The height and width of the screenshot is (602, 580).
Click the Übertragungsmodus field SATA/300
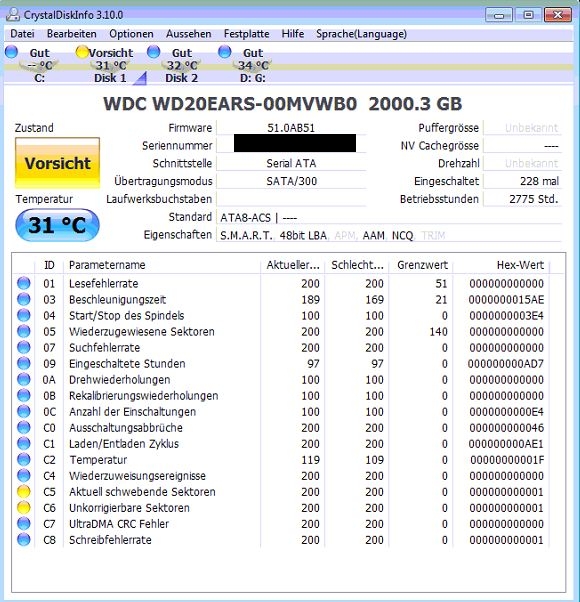click(x=291, y=181)
